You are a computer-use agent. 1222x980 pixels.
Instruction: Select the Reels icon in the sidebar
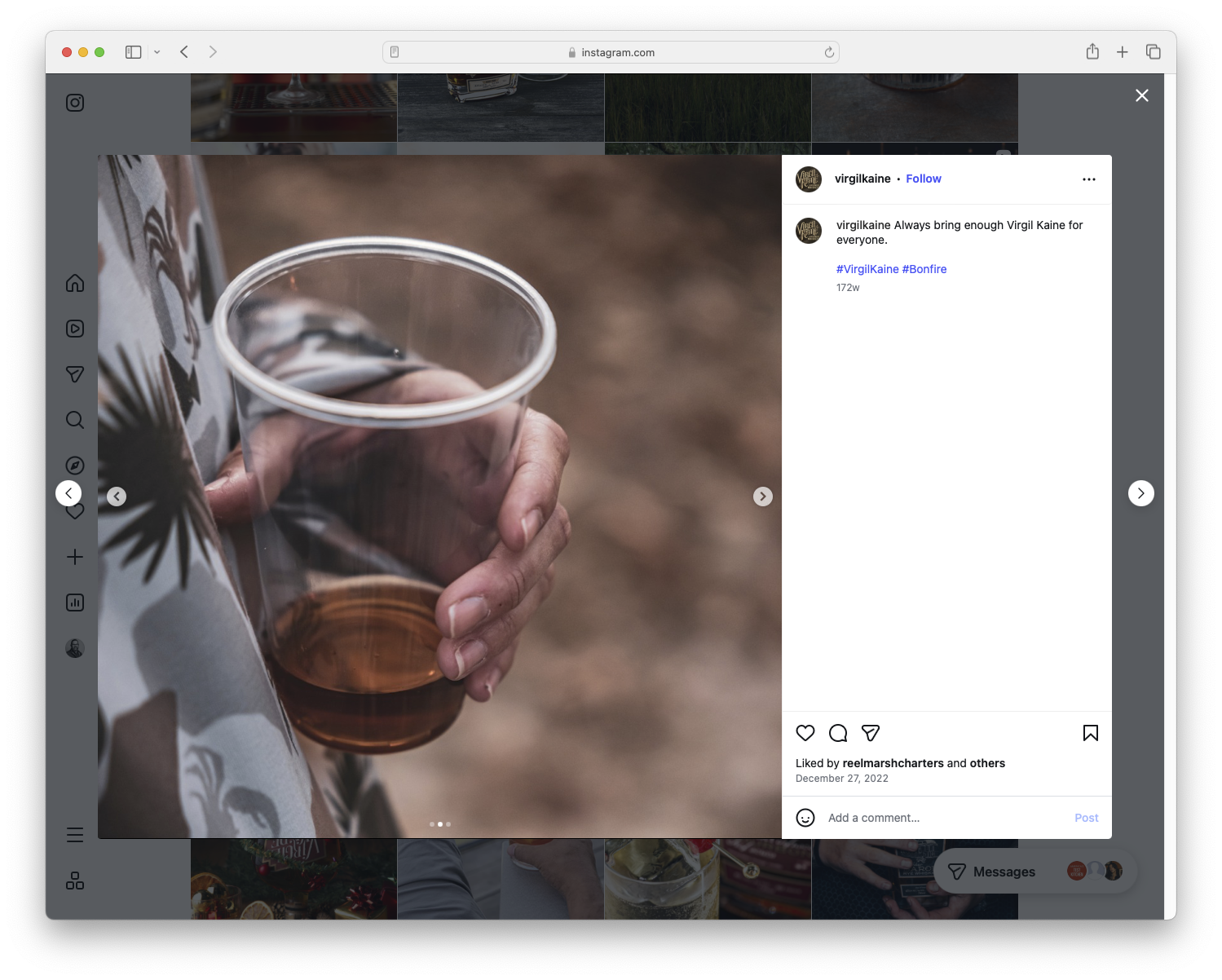tap(74, 329)
